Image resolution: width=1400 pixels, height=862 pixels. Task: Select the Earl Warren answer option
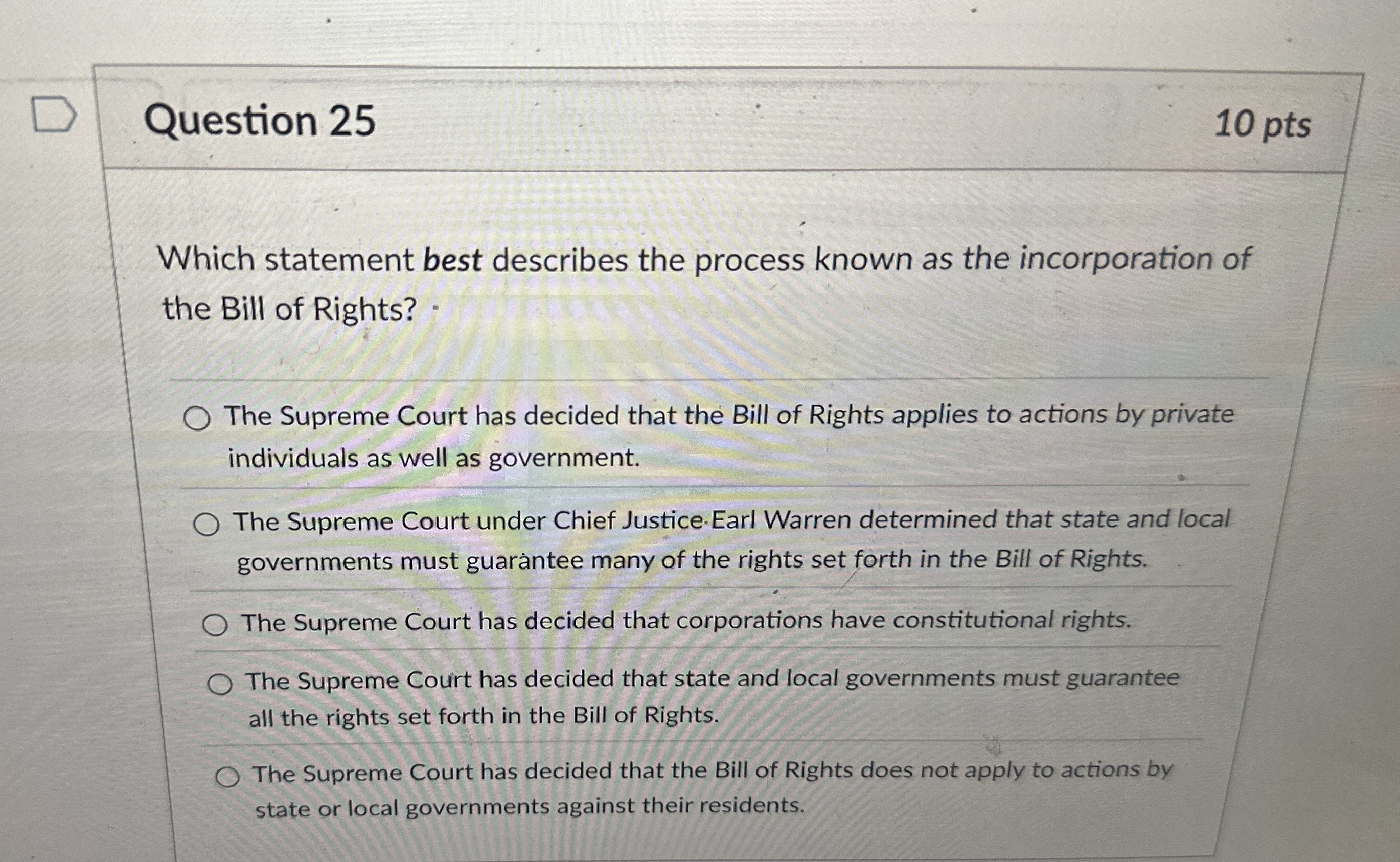click(209, 525)
